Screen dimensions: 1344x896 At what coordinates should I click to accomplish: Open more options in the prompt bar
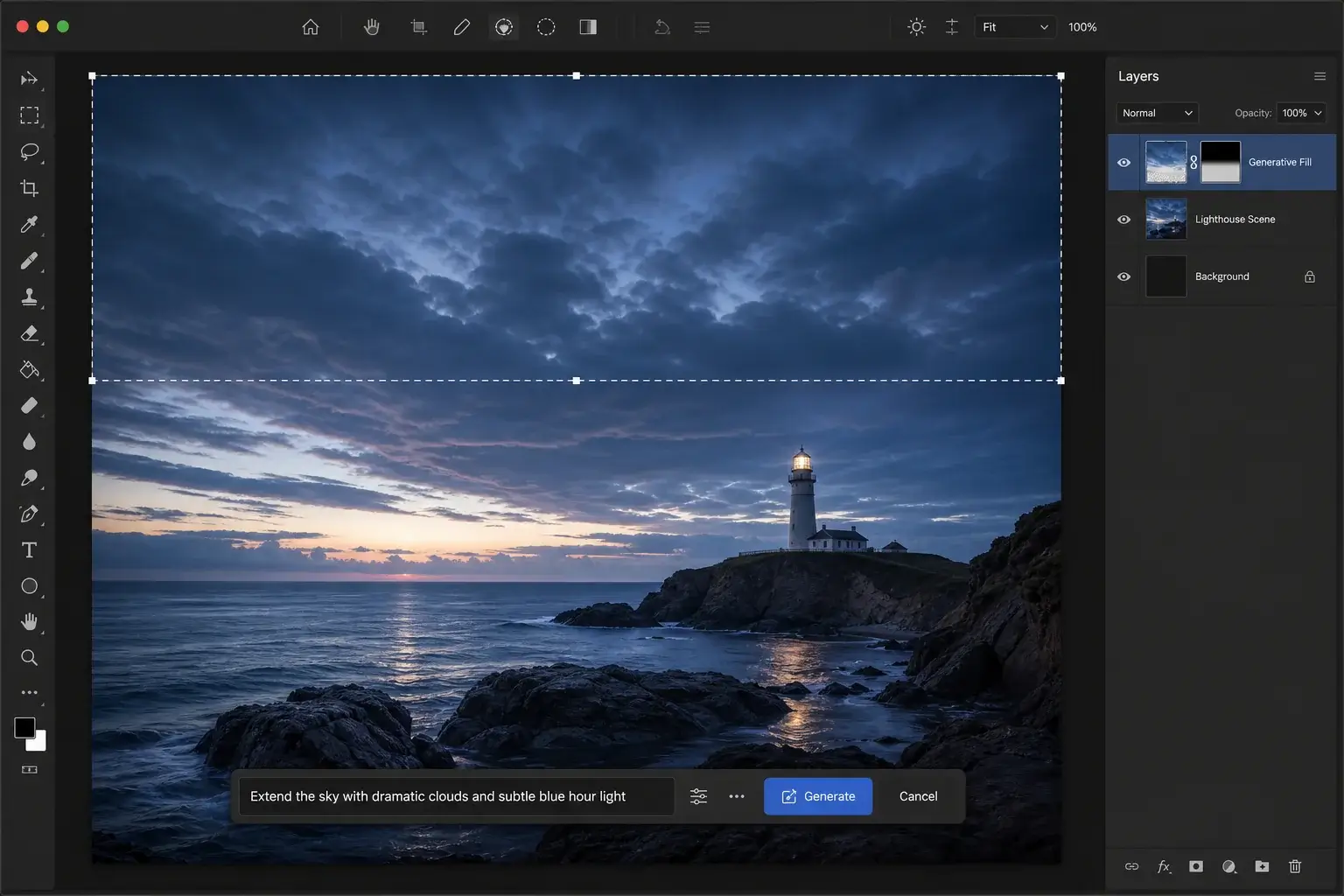(737, 796)
